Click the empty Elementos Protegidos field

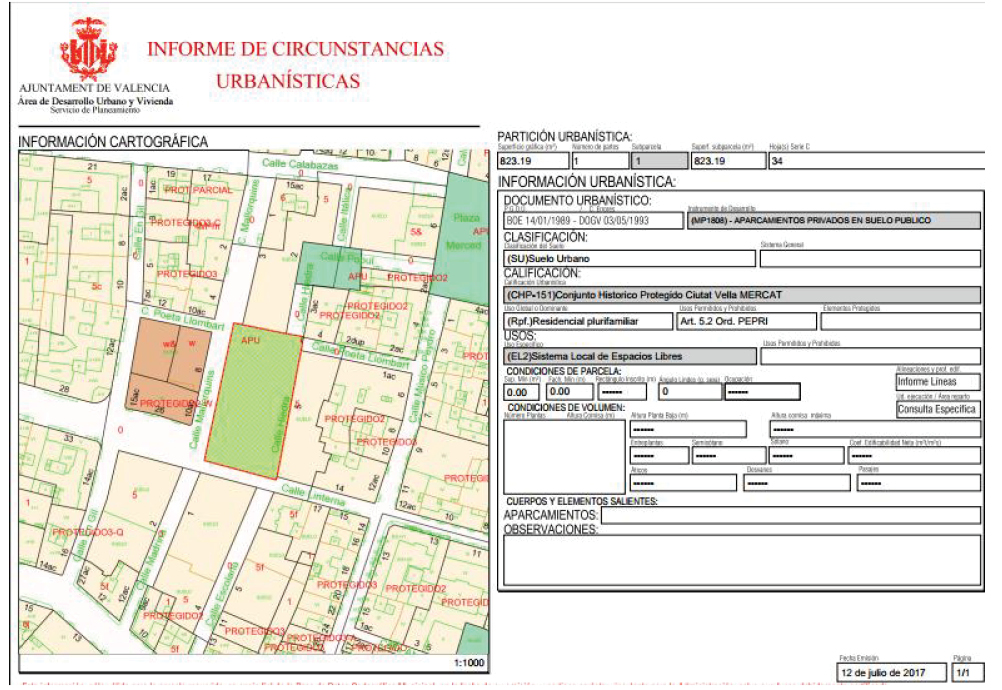point(901,321)
